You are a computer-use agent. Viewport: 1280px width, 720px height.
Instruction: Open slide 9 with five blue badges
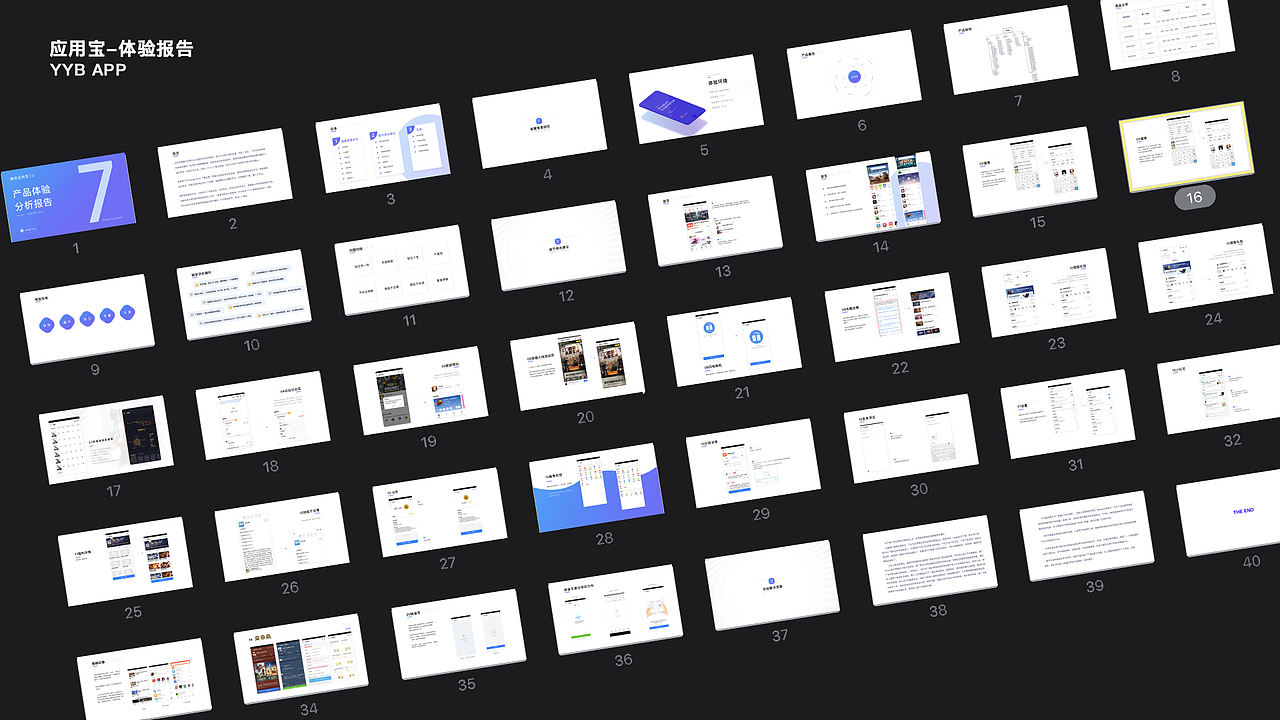tap(87, 319)
